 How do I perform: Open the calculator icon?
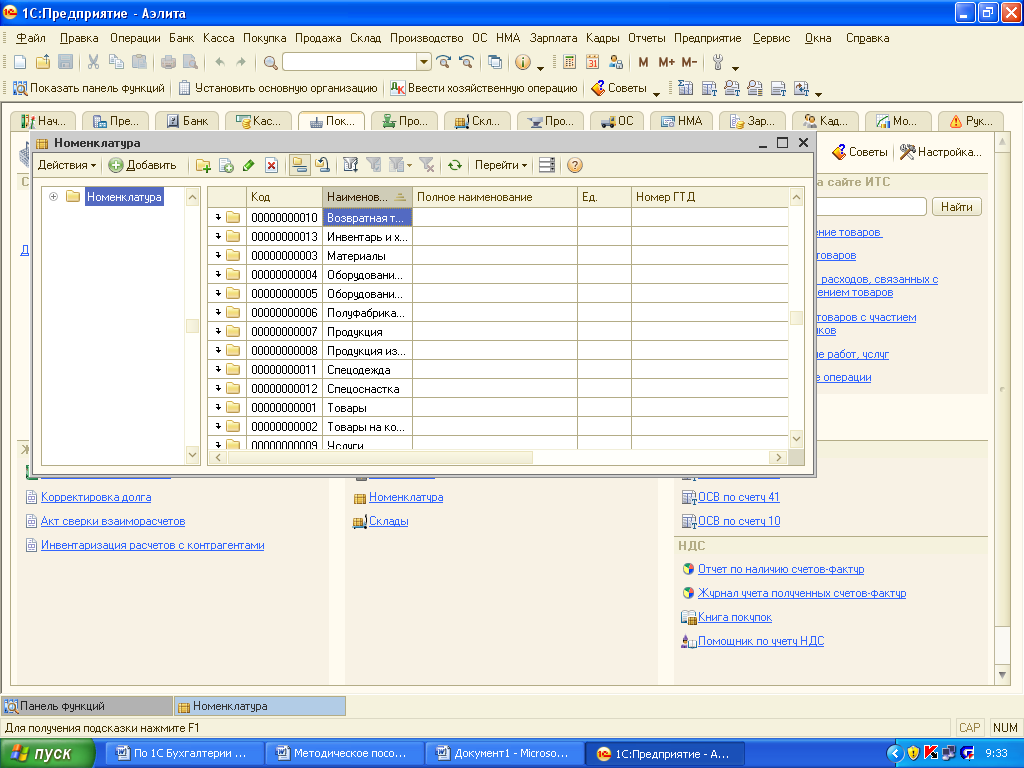(x=569, y=62)
